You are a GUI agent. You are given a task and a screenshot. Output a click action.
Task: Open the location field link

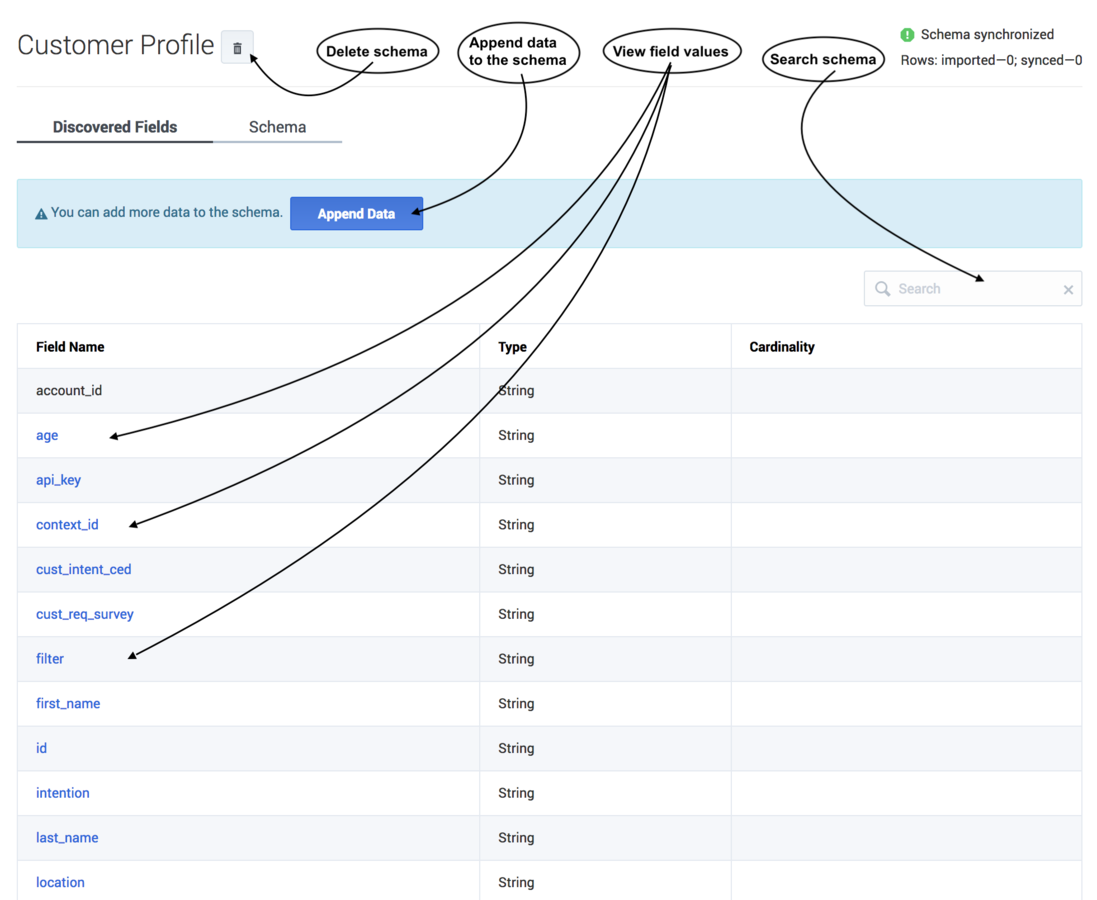pyautogui.click(x=60, y=883)
